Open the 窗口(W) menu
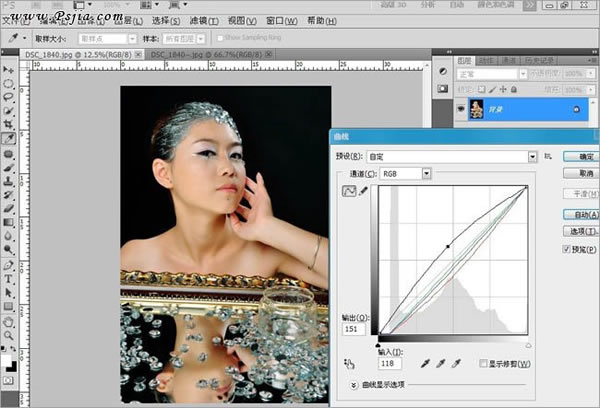Image resolution: width=600 pixels, height=408 pixels. [x=282, y=21]
